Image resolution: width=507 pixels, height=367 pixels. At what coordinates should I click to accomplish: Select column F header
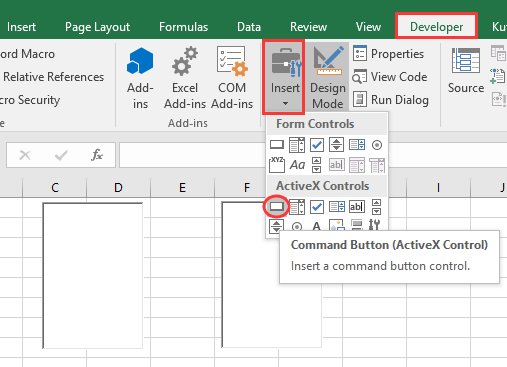(247, 187)
